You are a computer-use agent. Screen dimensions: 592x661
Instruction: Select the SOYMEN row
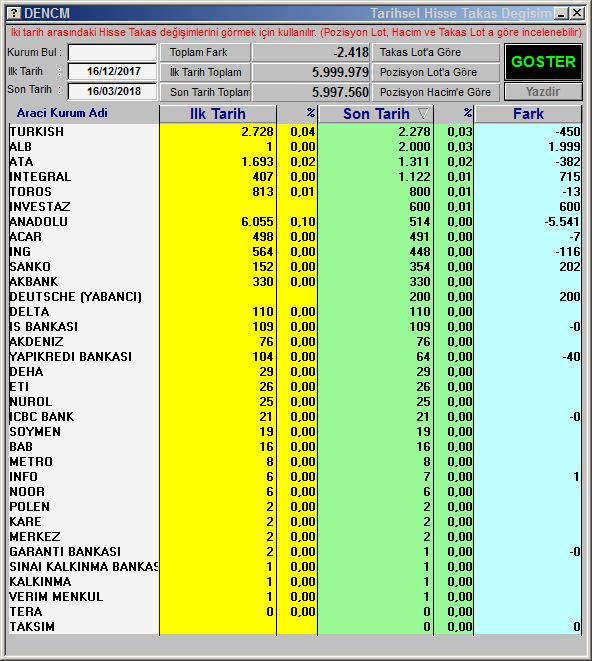pos(295,432)
